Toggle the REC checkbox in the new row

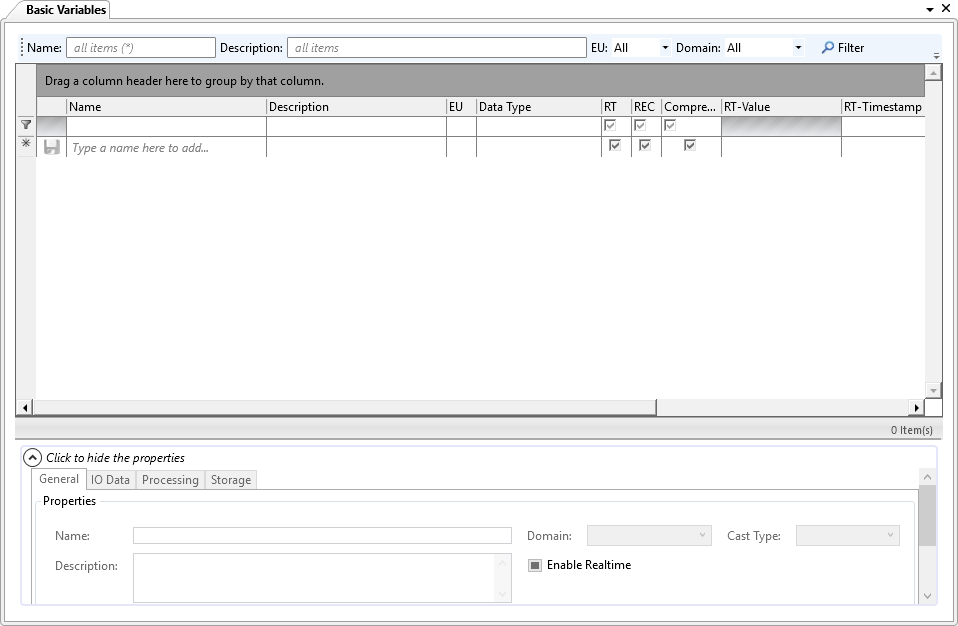coord(645,145)
